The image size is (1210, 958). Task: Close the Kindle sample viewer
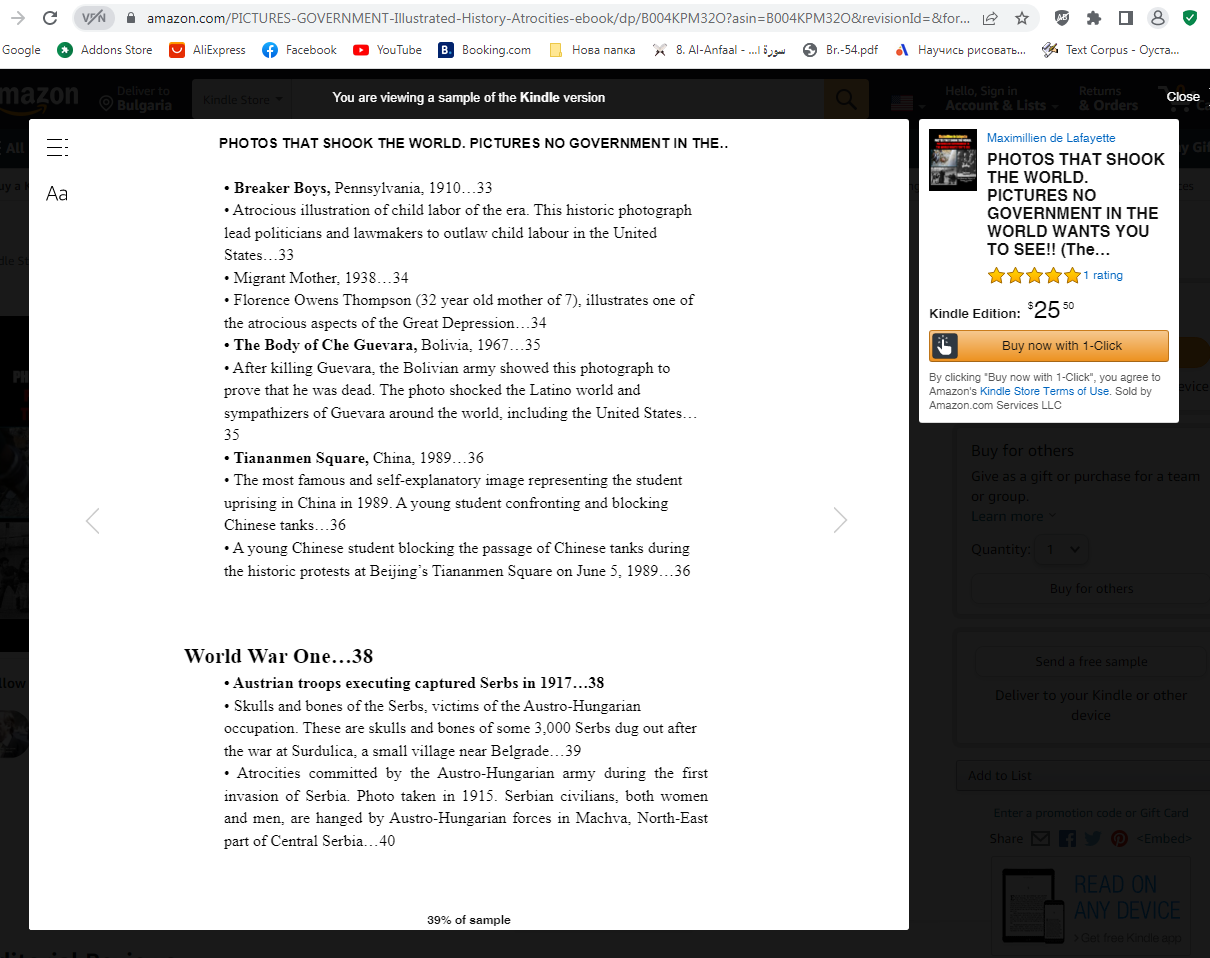(1182, 97)
